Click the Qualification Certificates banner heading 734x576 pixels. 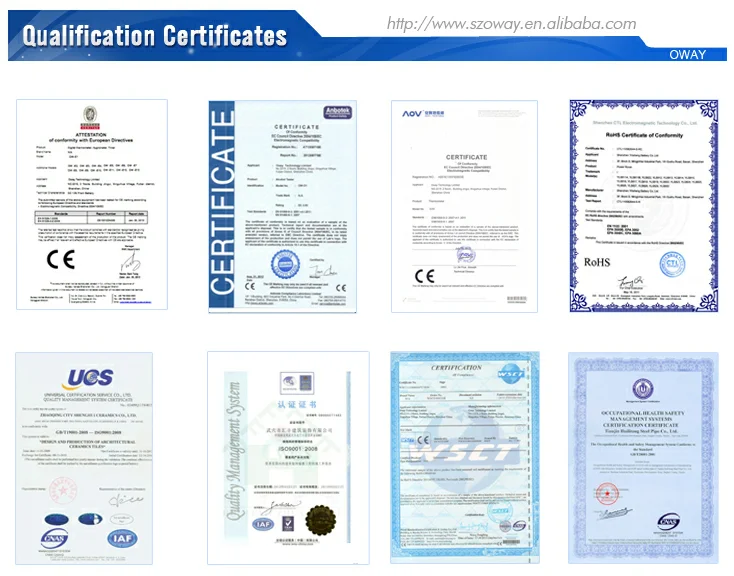(x=154, y=36)
